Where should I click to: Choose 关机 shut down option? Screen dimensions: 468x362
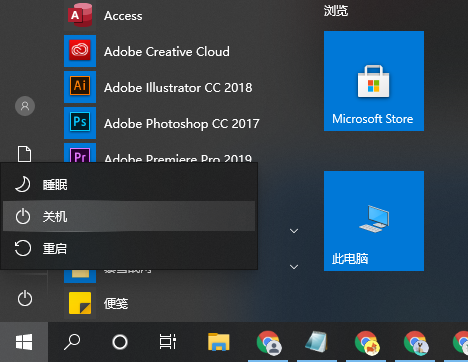click(x=129, y=216)
